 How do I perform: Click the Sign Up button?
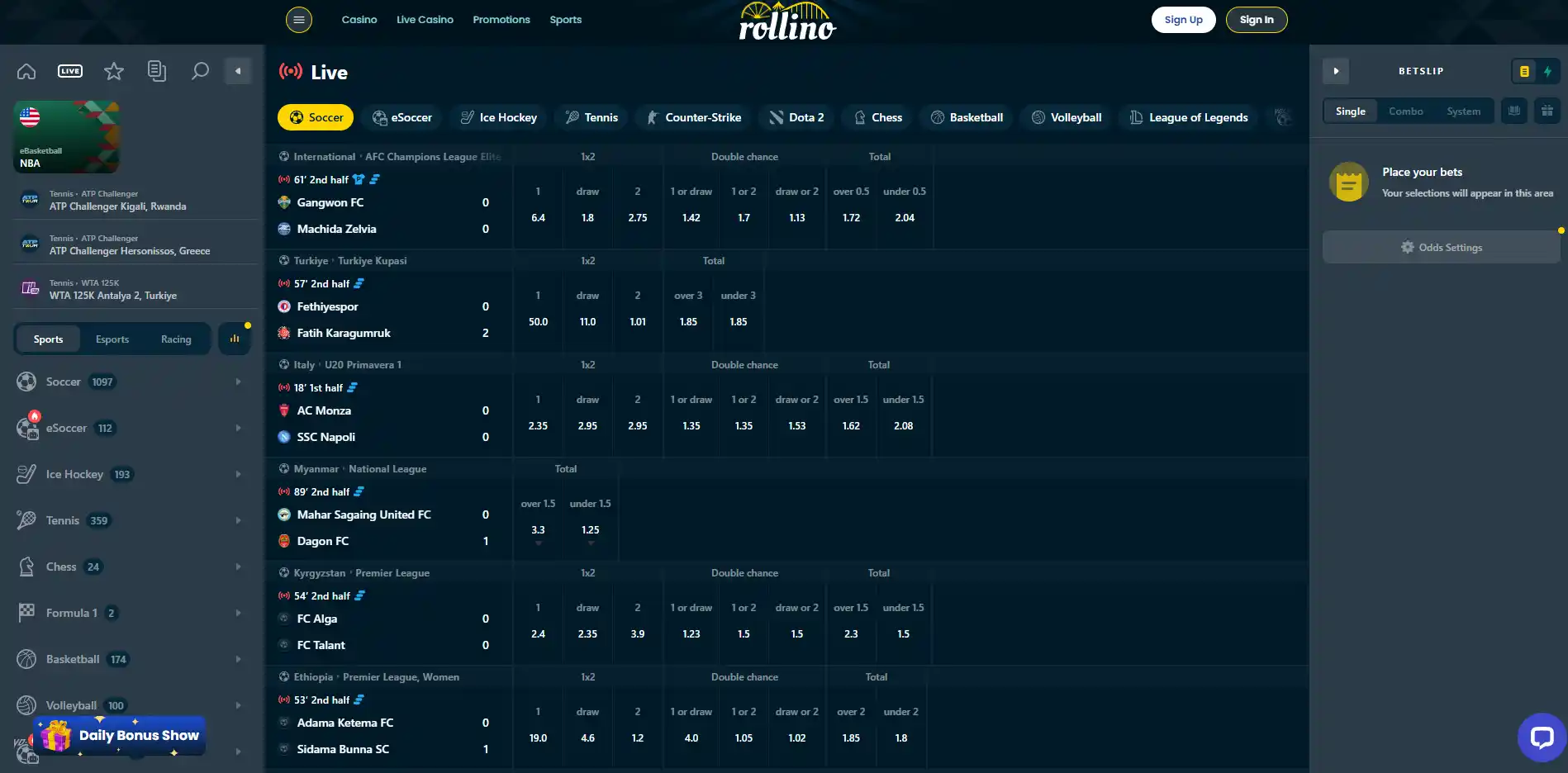[1183, 20]
